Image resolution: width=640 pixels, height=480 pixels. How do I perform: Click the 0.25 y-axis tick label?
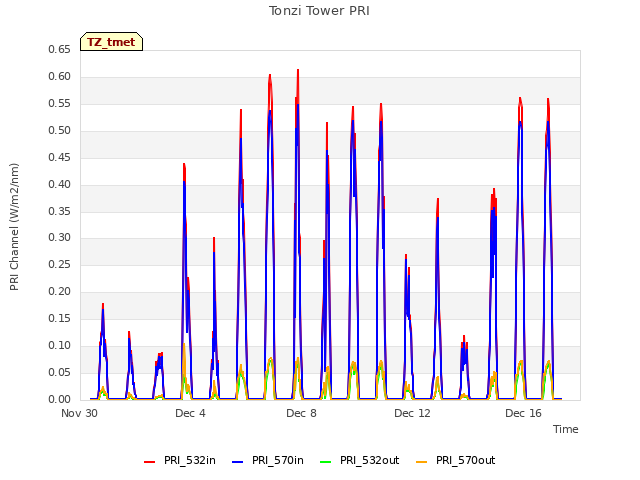coord(59,264)
